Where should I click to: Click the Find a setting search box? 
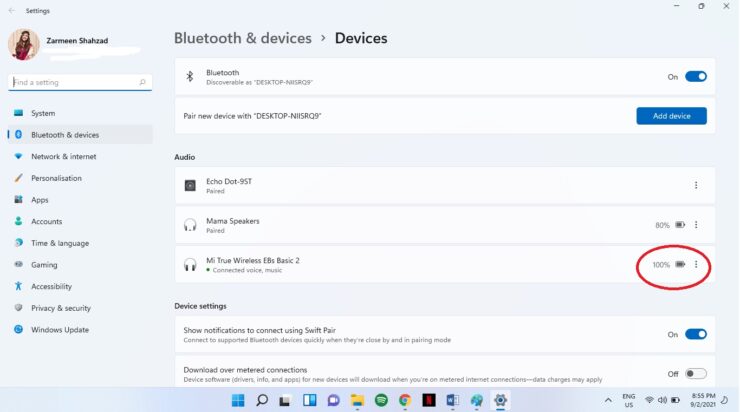(80, 82)
